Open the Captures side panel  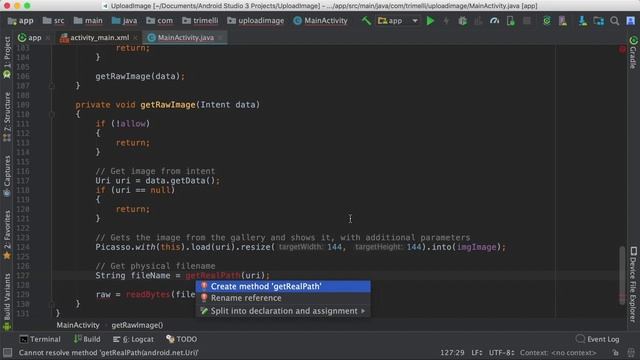[x=7, y=176]
